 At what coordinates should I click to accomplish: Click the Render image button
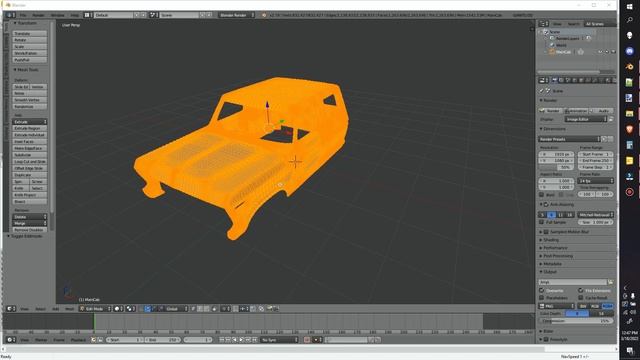pos(551,111)
